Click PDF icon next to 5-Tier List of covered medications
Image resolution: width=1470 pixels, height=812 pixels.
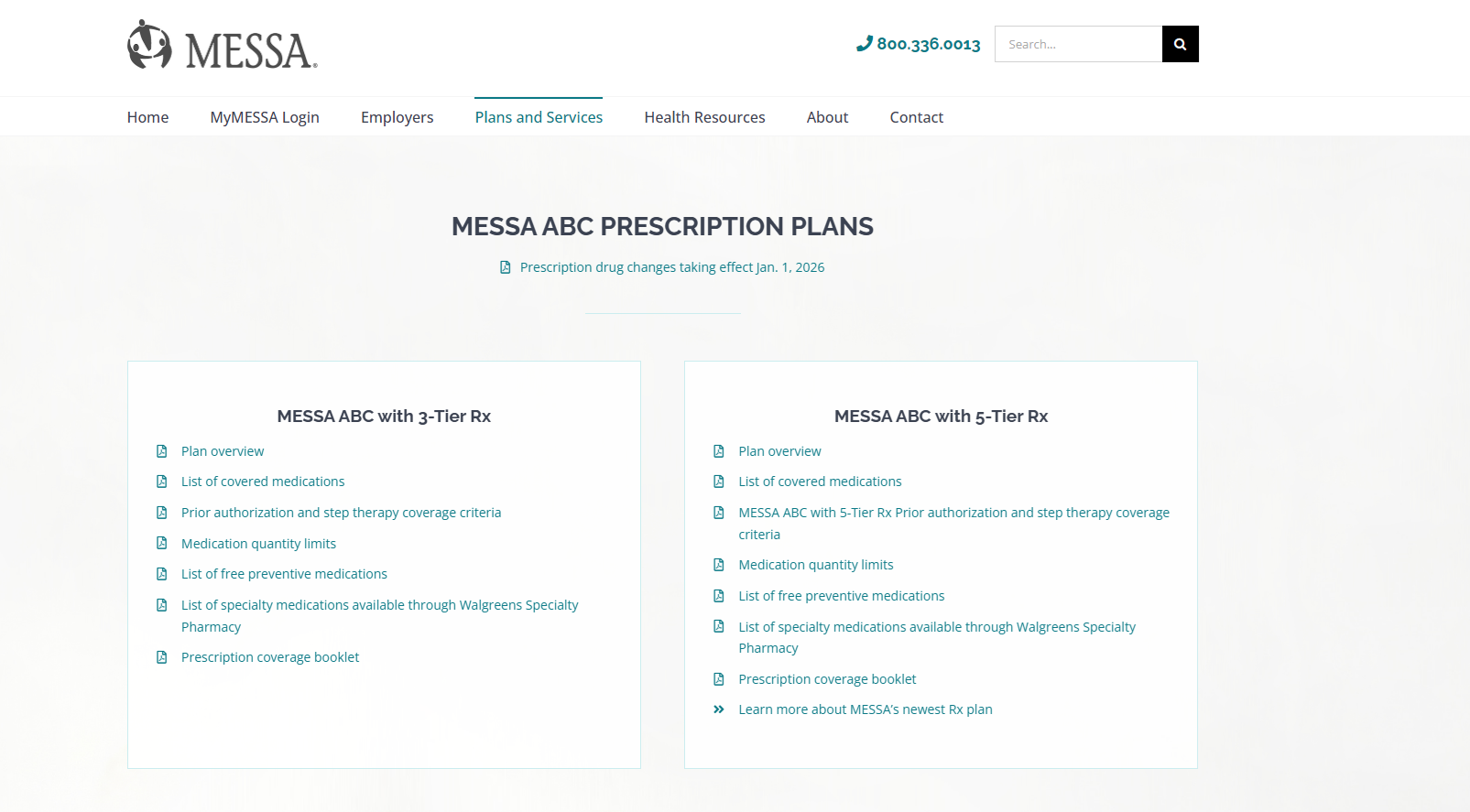point(719,482)
